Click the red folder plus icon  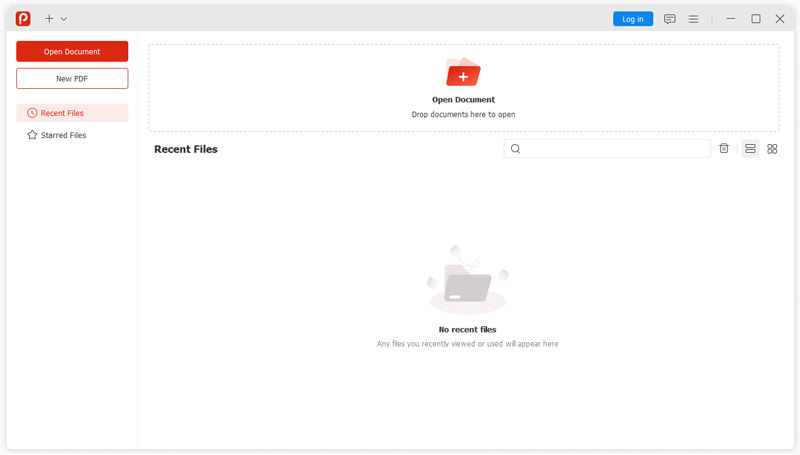(463, 74)
